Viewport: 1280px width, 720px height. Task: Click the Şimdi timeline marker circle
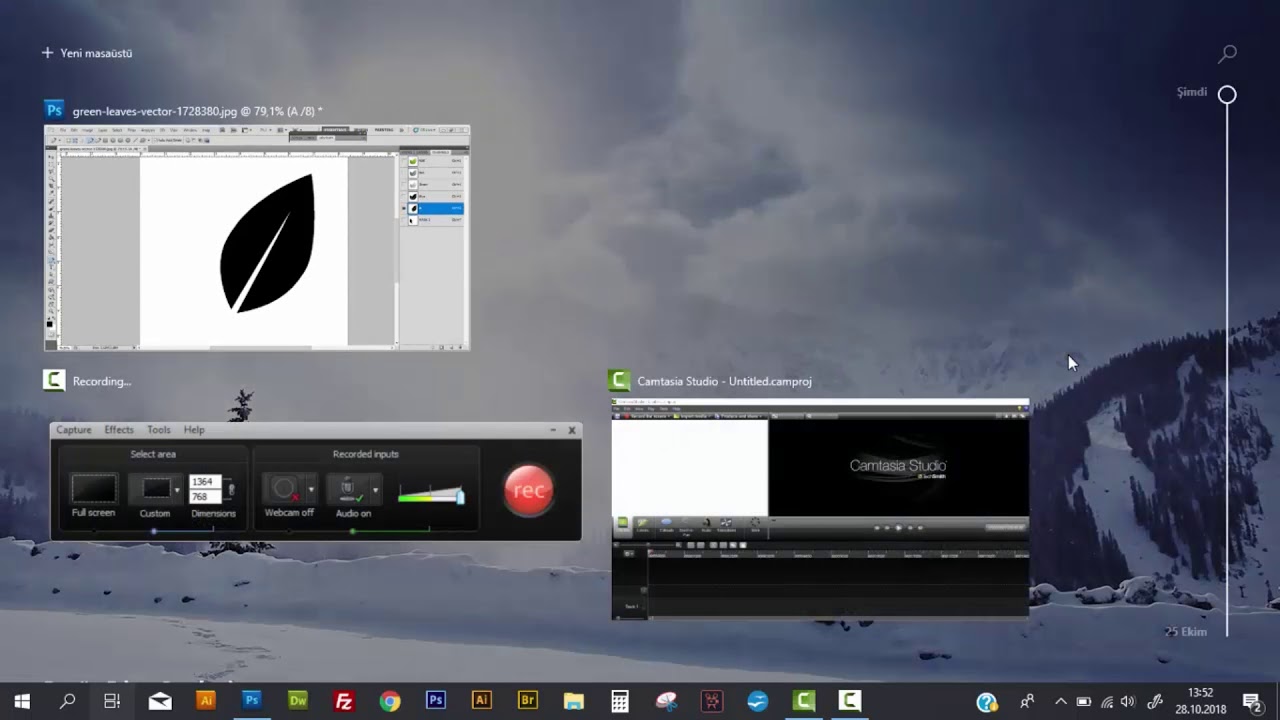coord(1227,94)
